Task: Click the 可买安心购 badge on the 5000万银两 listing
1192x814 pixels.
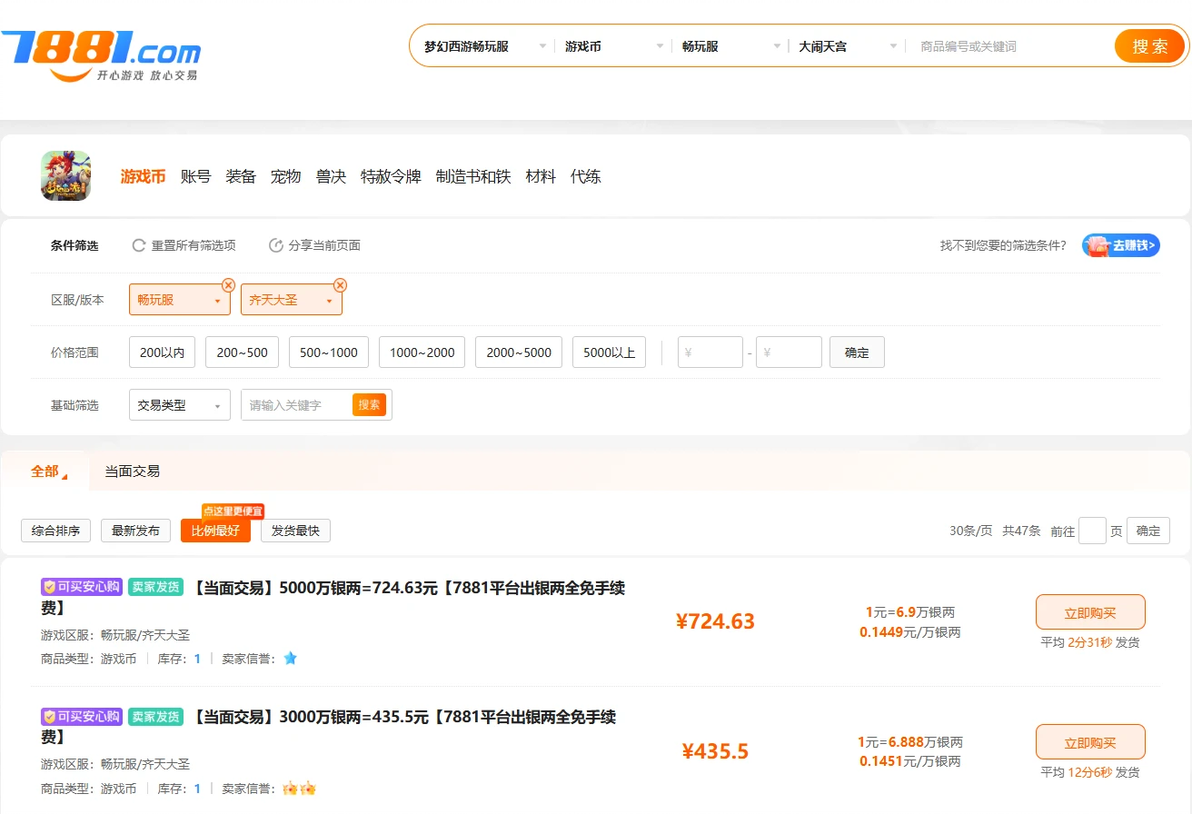Action: 81,587
